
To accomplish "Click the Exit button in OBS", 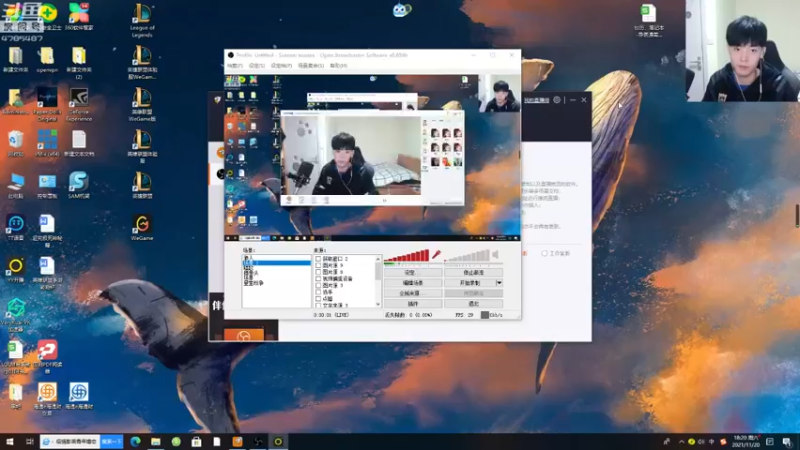I will pyautogui.click(x=473, y=304).
